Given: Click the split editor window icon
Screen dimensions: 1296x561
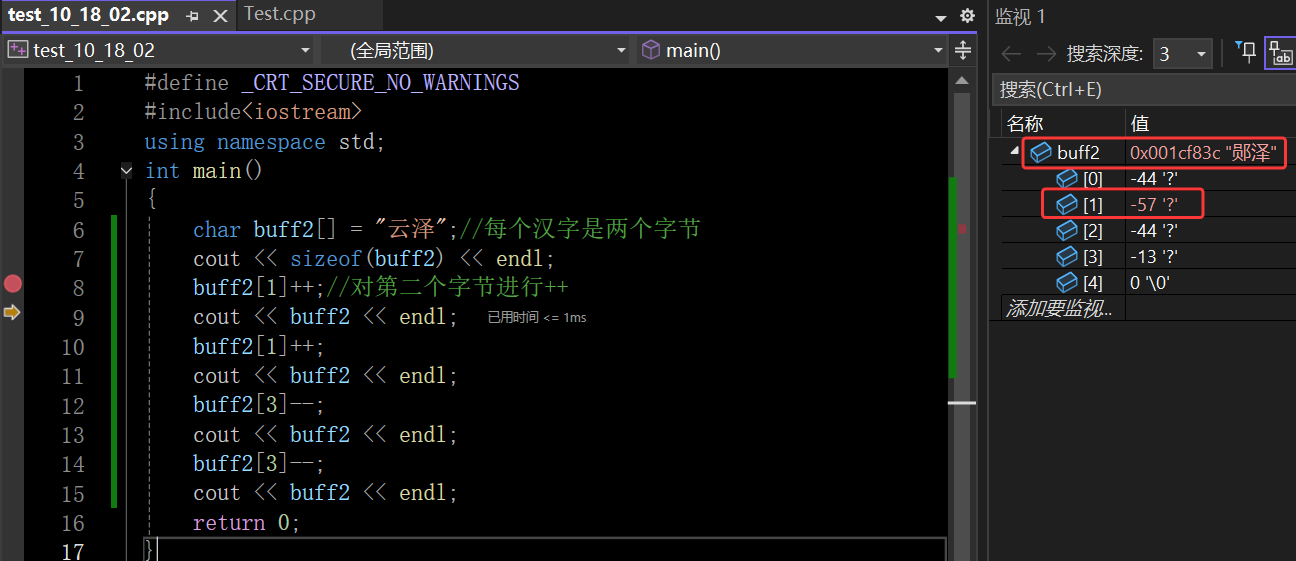Looking at the screenshot, I should tap(963, 50).
